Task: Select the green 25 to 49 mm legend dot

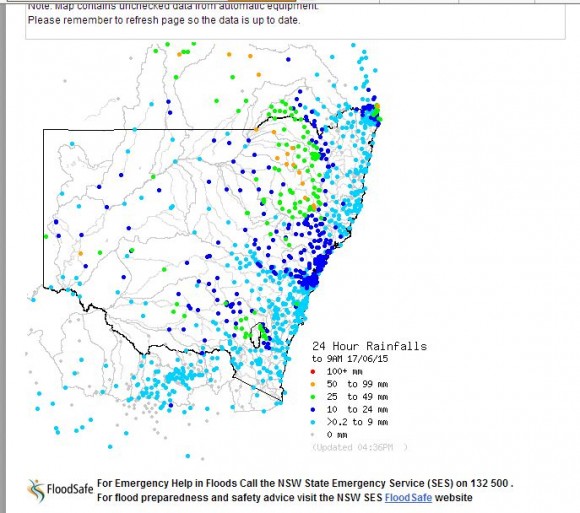Action: [x=313, y=397]
